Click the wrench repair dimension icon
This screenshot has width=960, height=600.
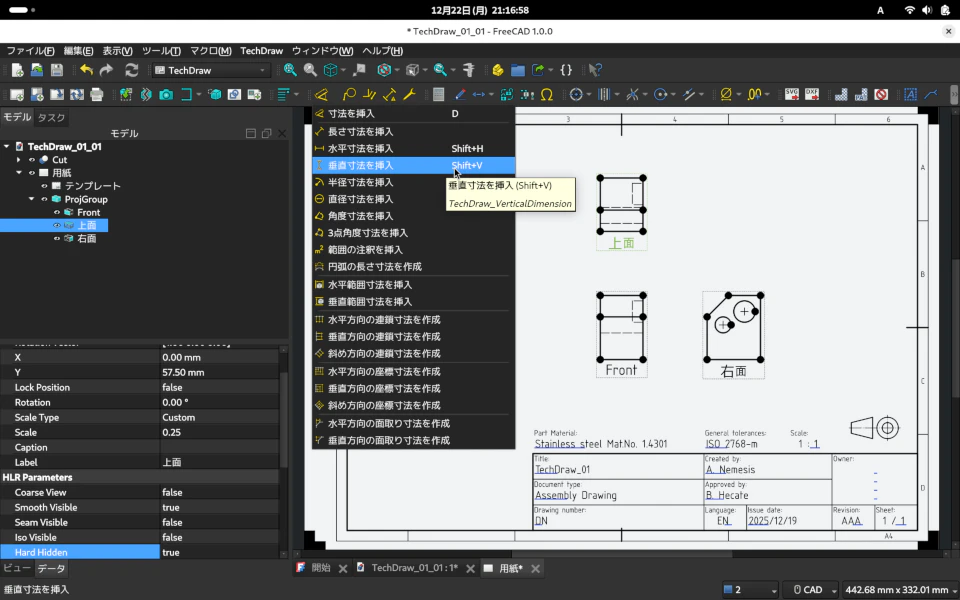point(409,94)
